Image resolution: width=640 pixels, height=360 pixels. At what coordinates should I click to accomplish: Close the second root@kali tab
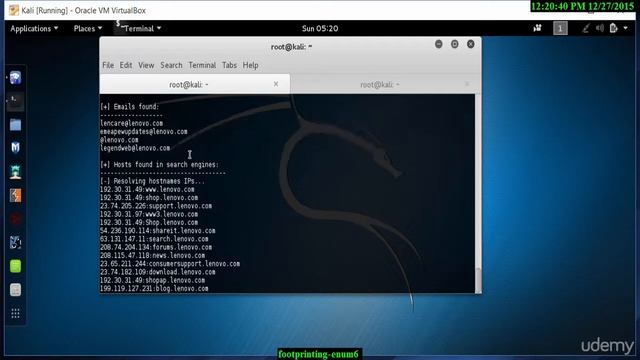[467, 84]
